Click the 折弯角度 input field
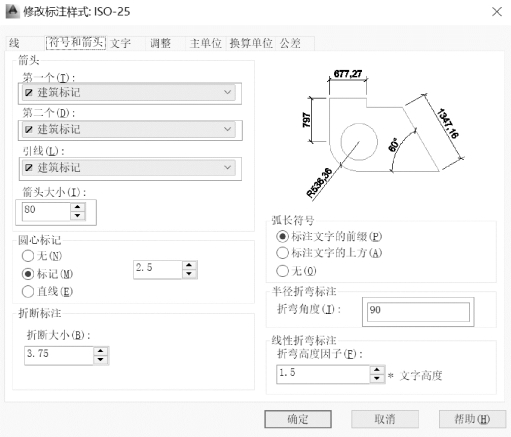 pyautogui.click(x=418, y=312)
